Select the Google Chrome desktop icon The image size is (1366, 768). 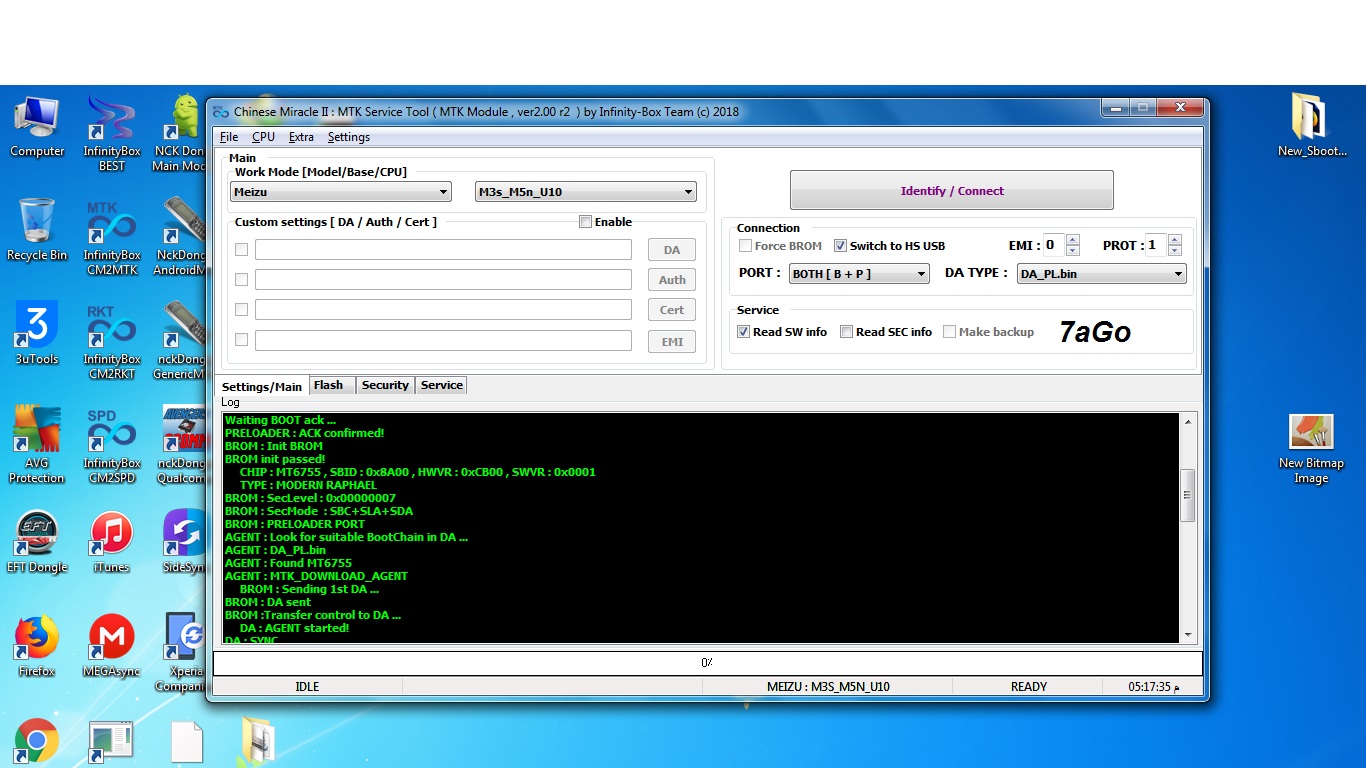(37, 741)
